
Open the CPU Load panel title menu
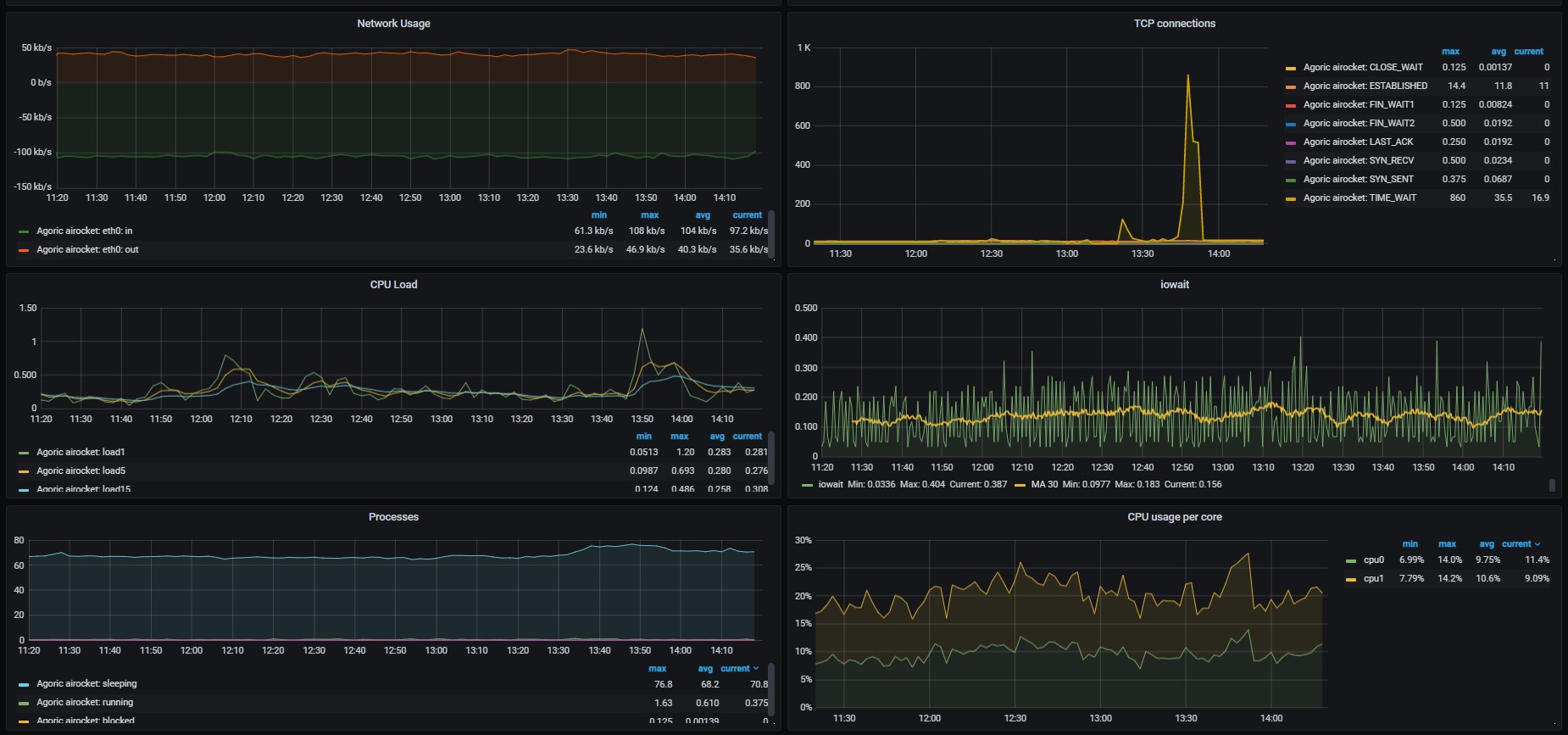[x=393, y=285]
